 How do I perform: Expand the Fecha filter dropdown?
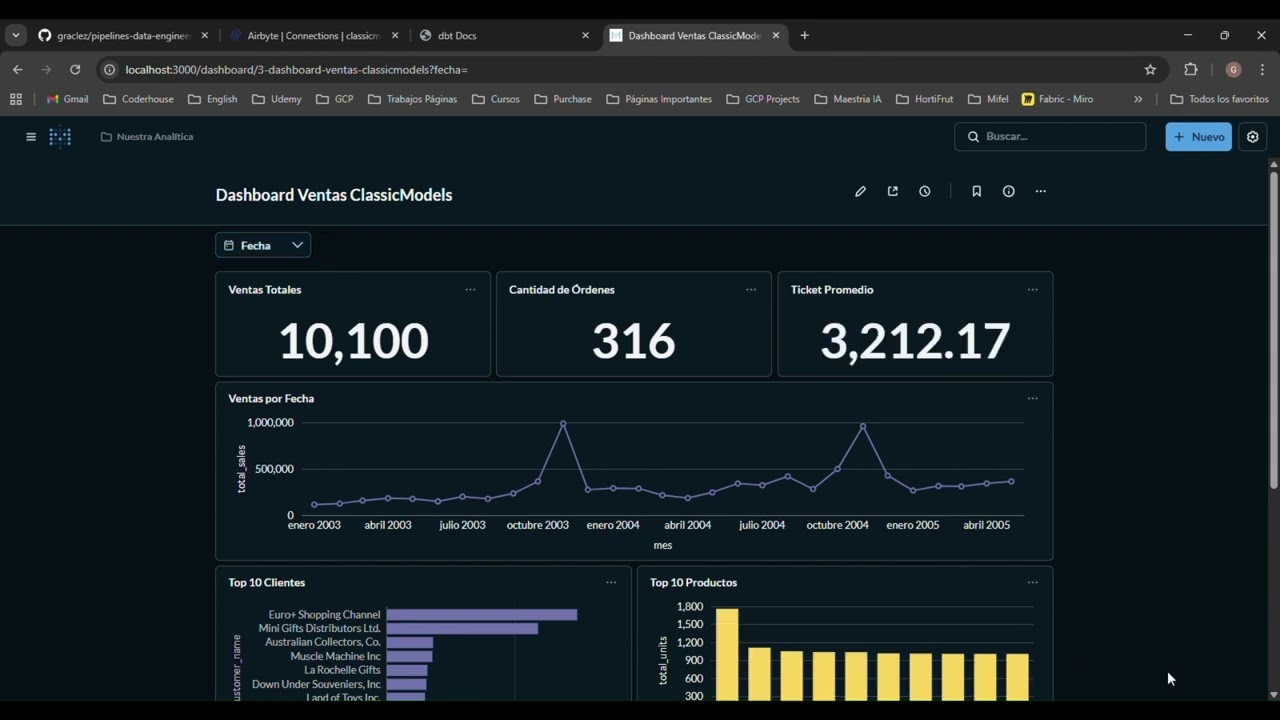click(x=263, y=245)
